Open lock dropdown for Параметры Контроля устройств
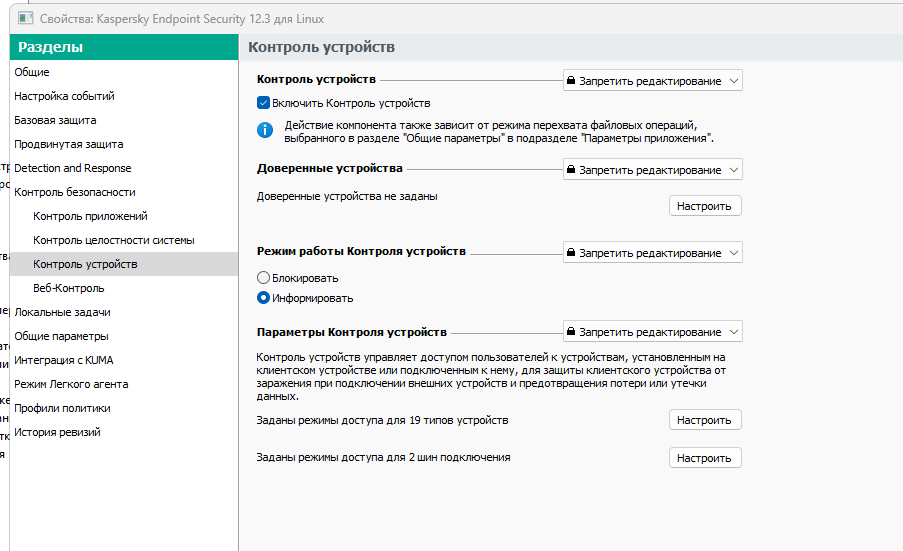 tap(652, 332)
